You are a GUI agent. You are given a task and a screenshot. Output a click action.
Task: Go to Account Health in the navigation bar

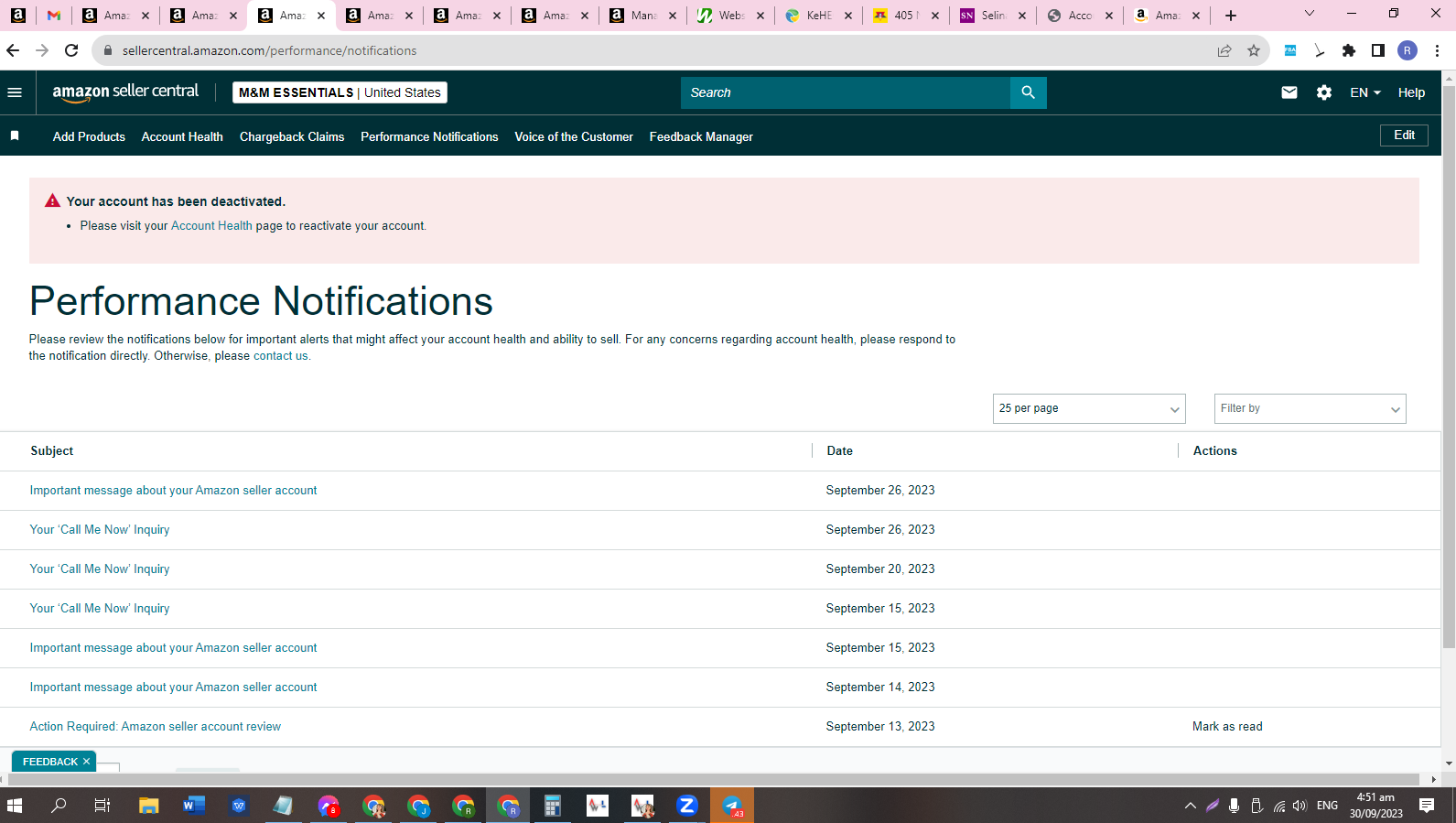182,136
